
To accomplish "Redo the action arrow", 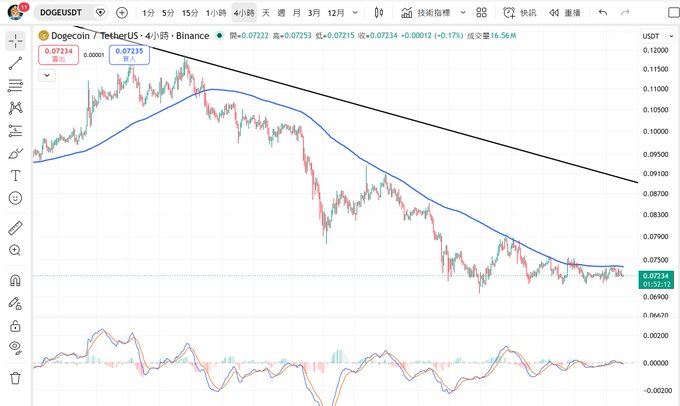I will tap(625, 13).
